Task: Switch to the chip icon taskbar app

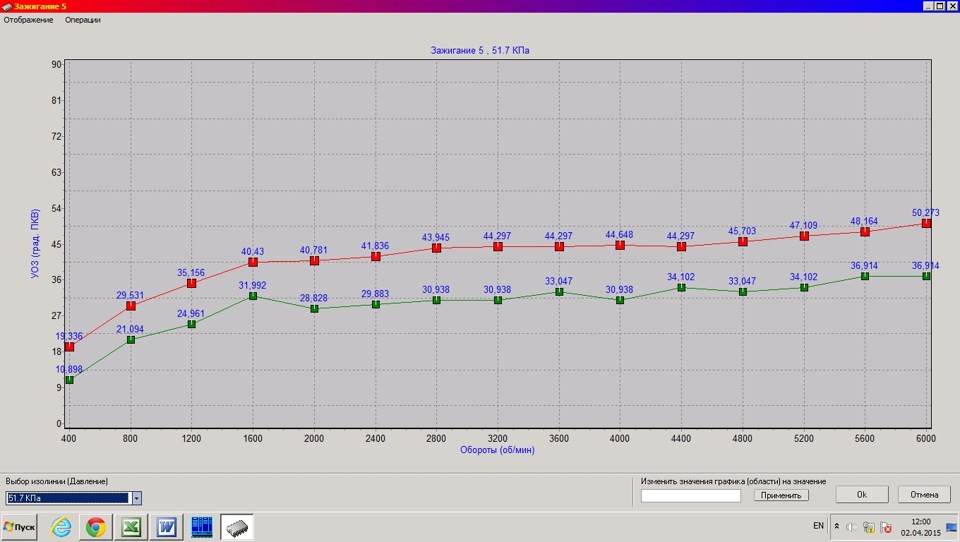Action: pos(237,527)
